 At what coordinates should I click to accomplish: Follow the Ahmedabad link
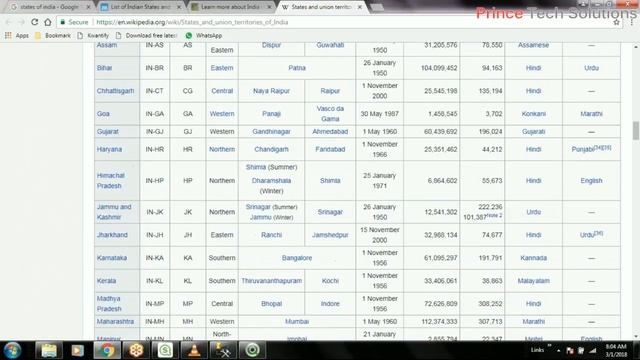pyautogui.click(x=330, y=131)
